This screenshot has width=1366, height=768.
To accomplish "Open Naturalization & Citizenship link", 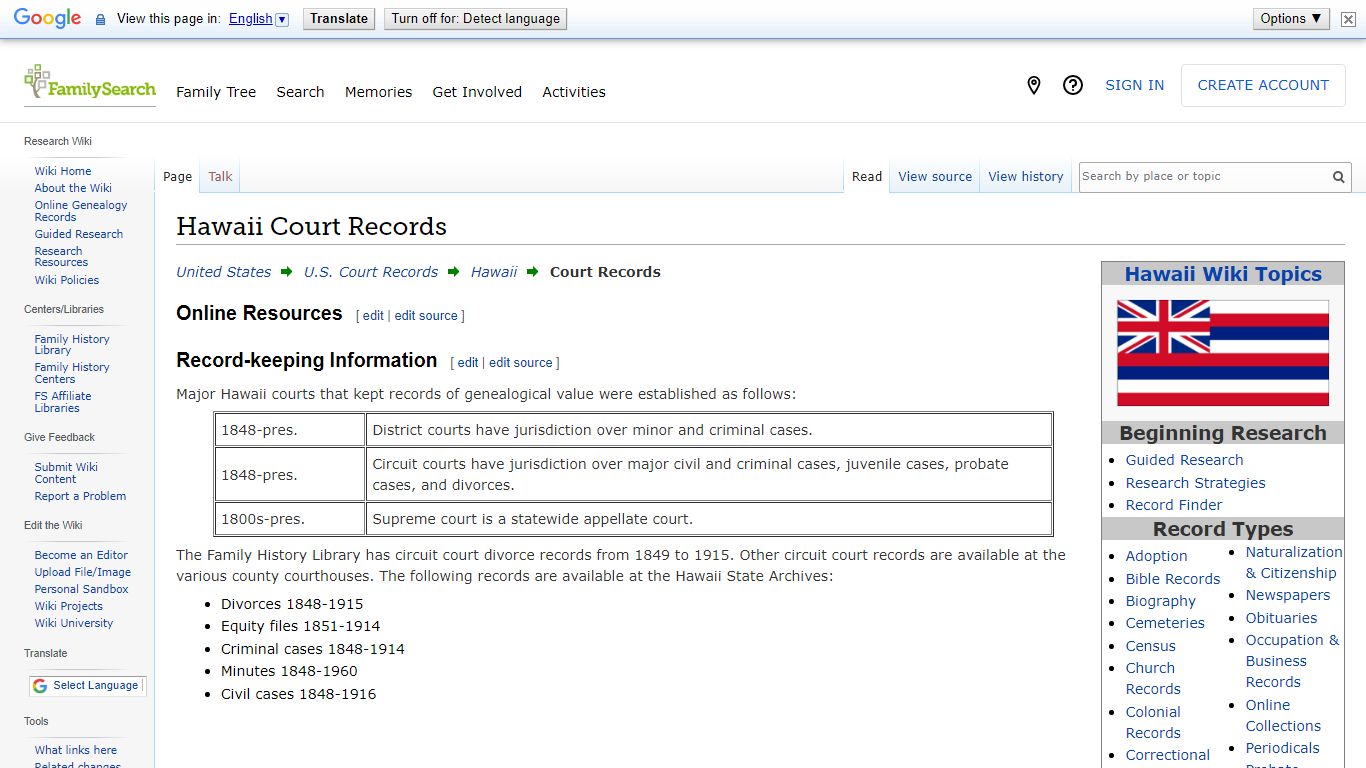I will (x=1293, y=562).
